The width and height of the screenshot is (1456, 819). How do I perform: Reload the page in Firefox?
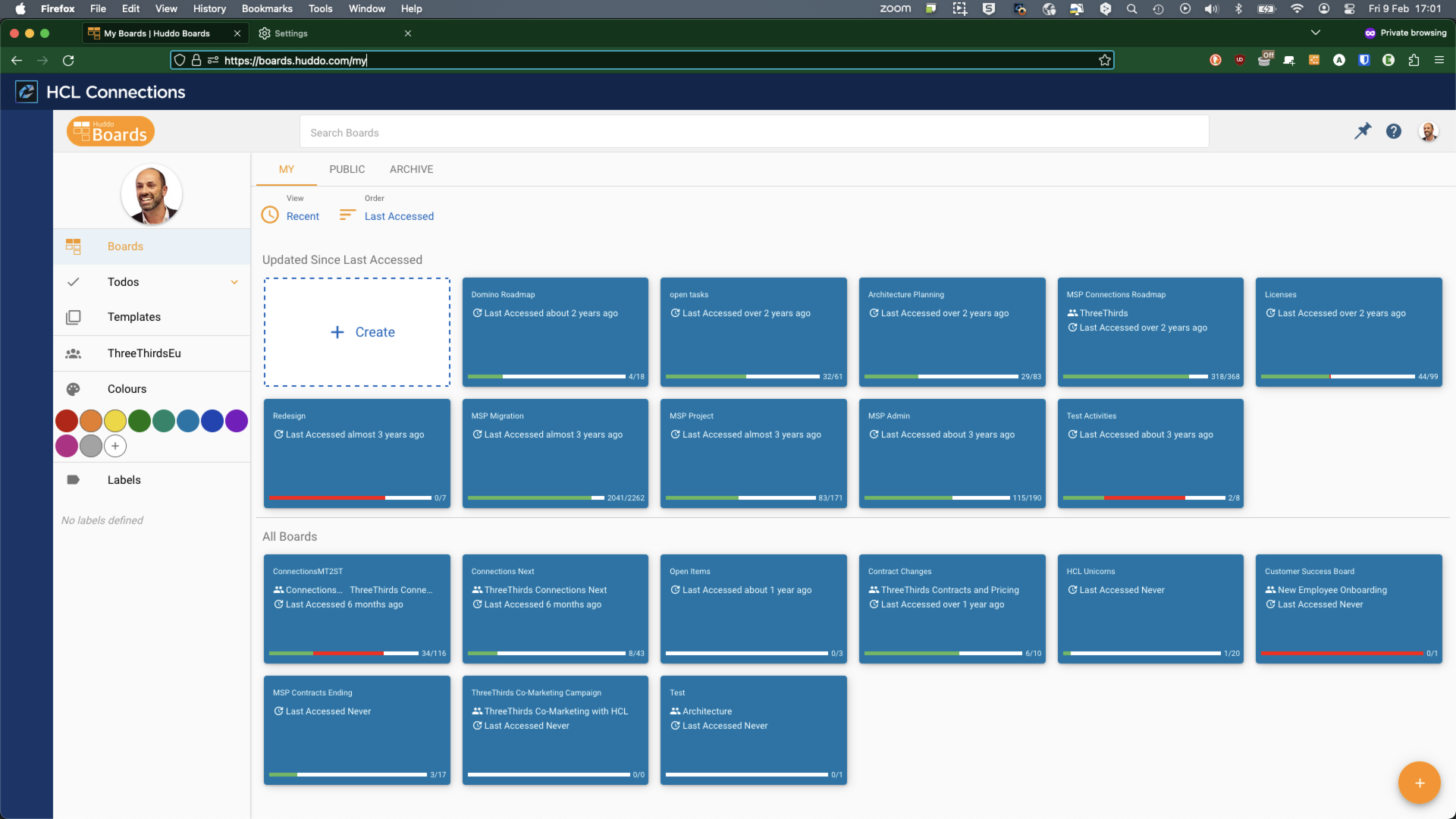[x=68, y=61]
